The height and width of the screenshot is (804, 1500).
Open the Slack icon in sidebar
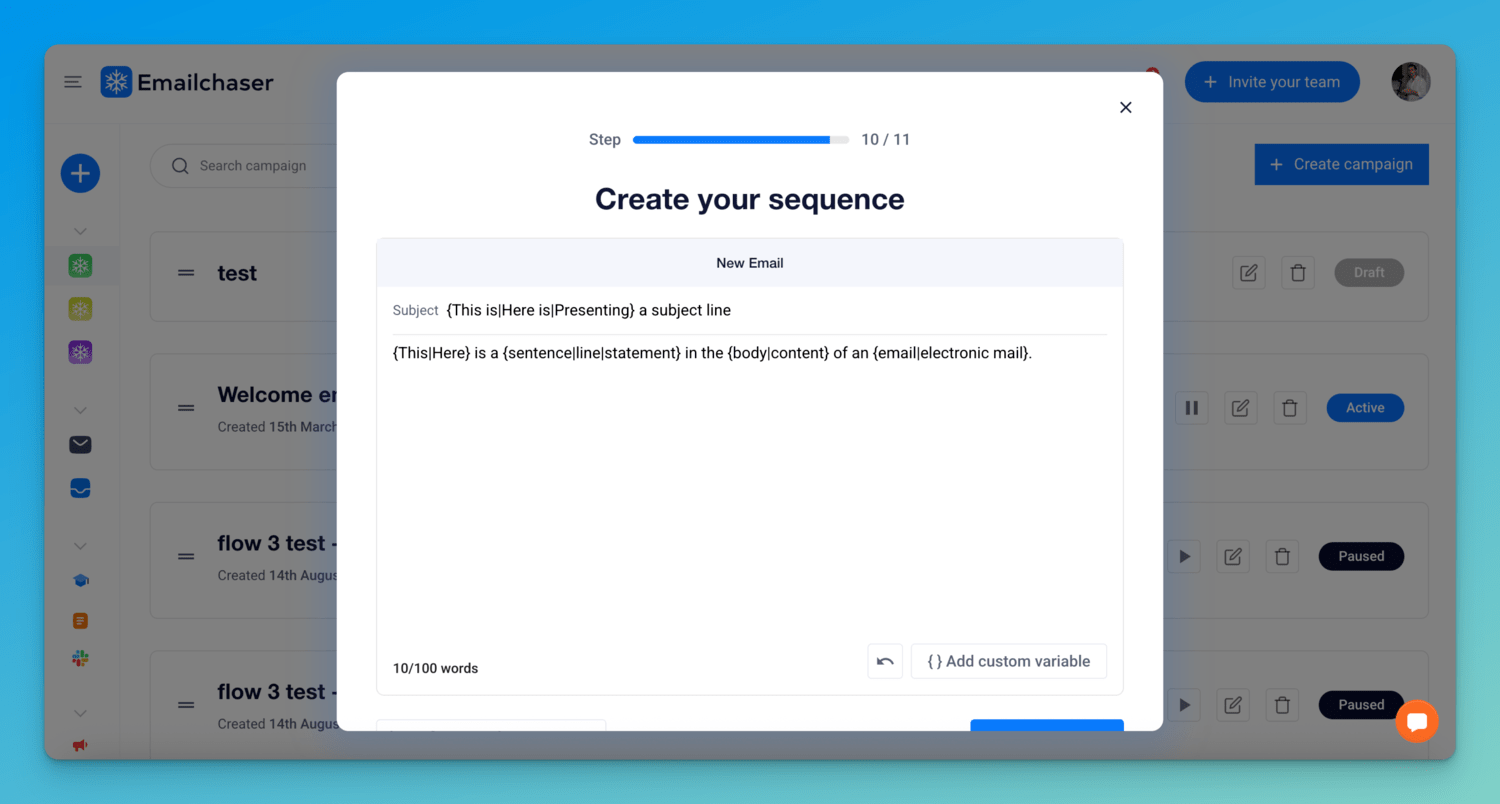80,658
